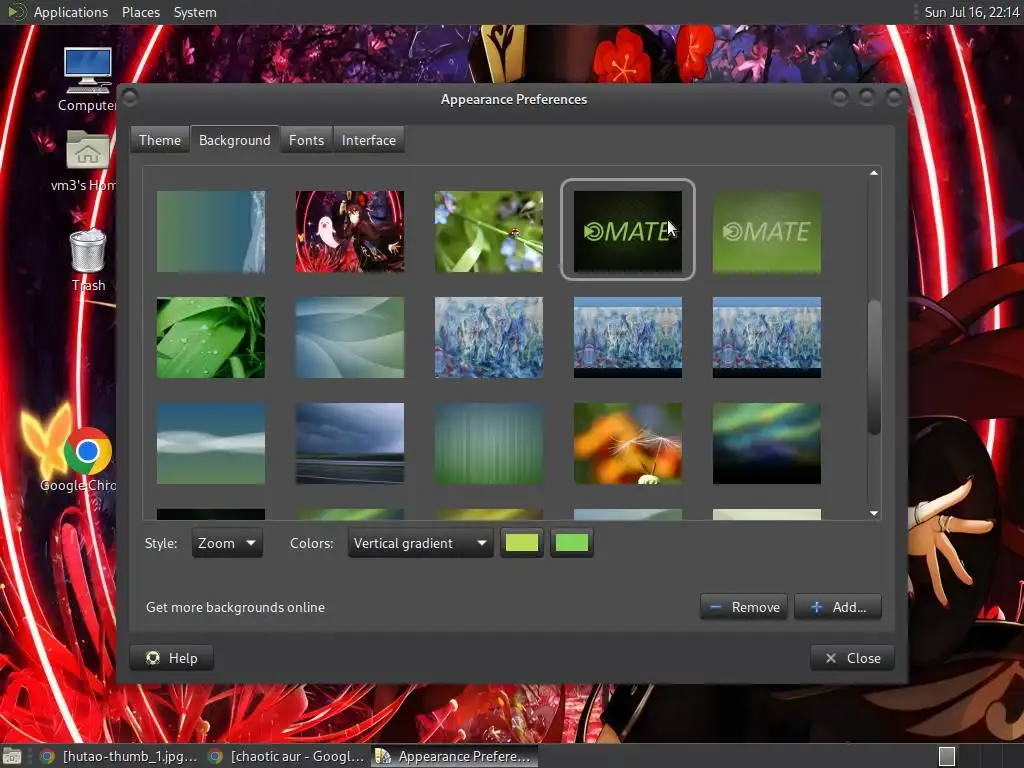The width and height of the screenshot is (1024, 768).
Task: Open the Trash desktop icon
Action: pos(88,260)
